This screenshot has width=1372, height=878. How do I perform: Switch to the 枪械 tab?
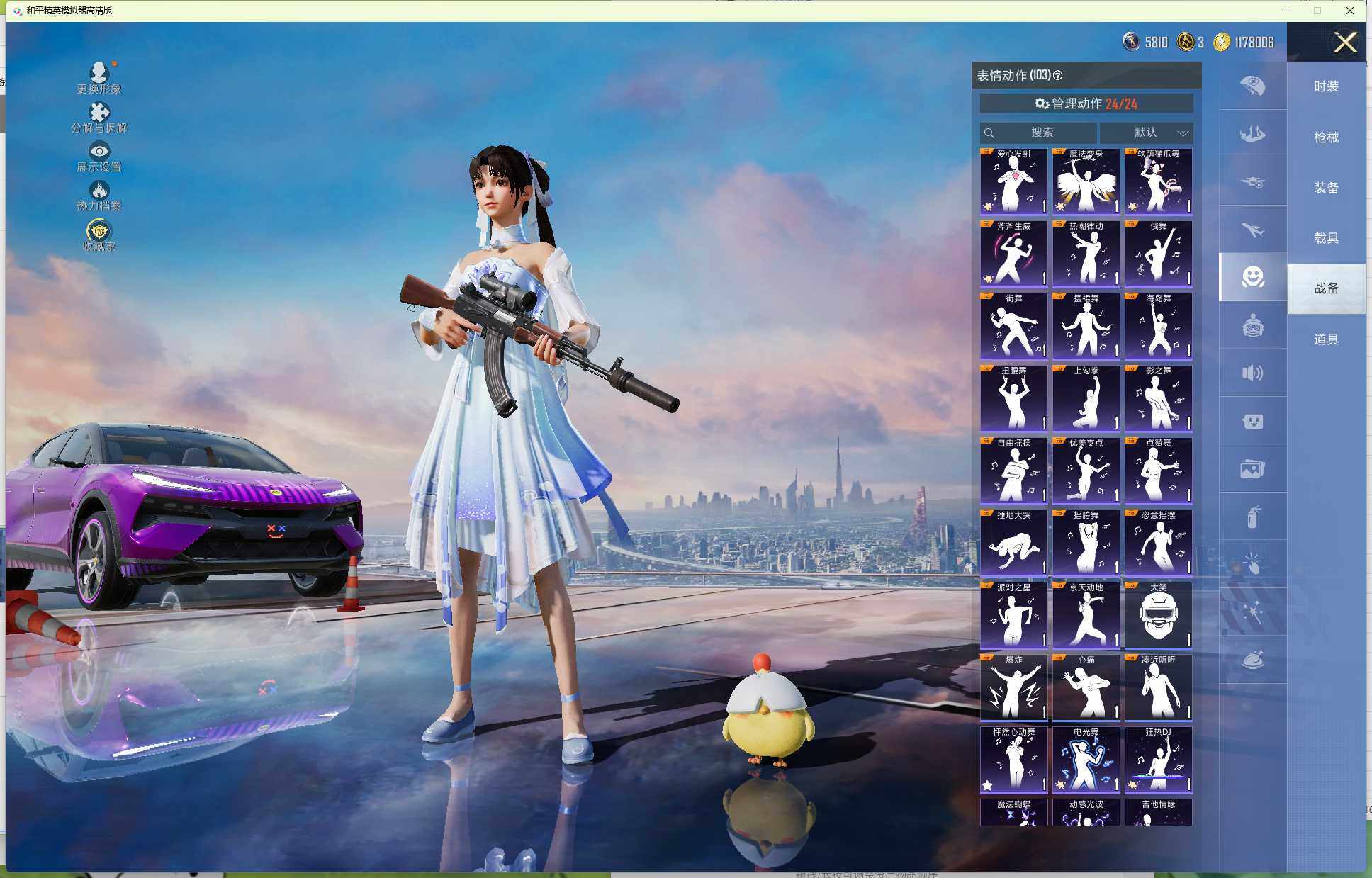click(1326, 137)
